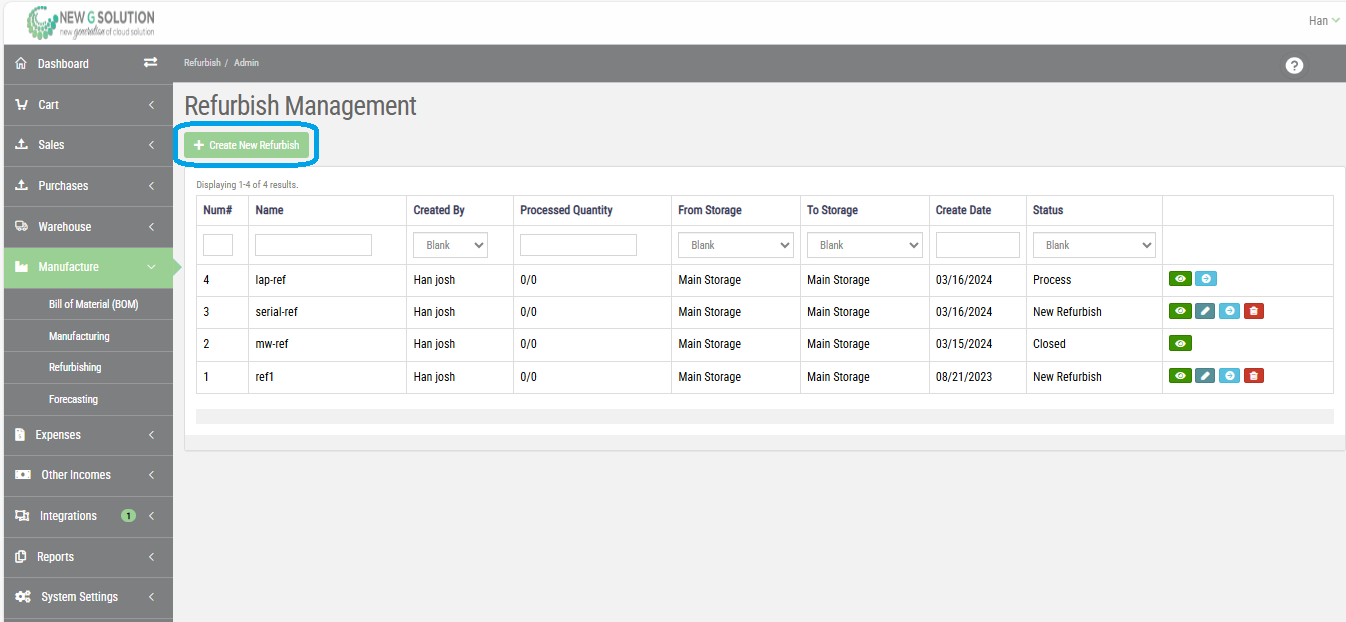Viewport: 1346px width, 622px height.
Task: Click the Warehouse truck icon
Action: [22, 226]
